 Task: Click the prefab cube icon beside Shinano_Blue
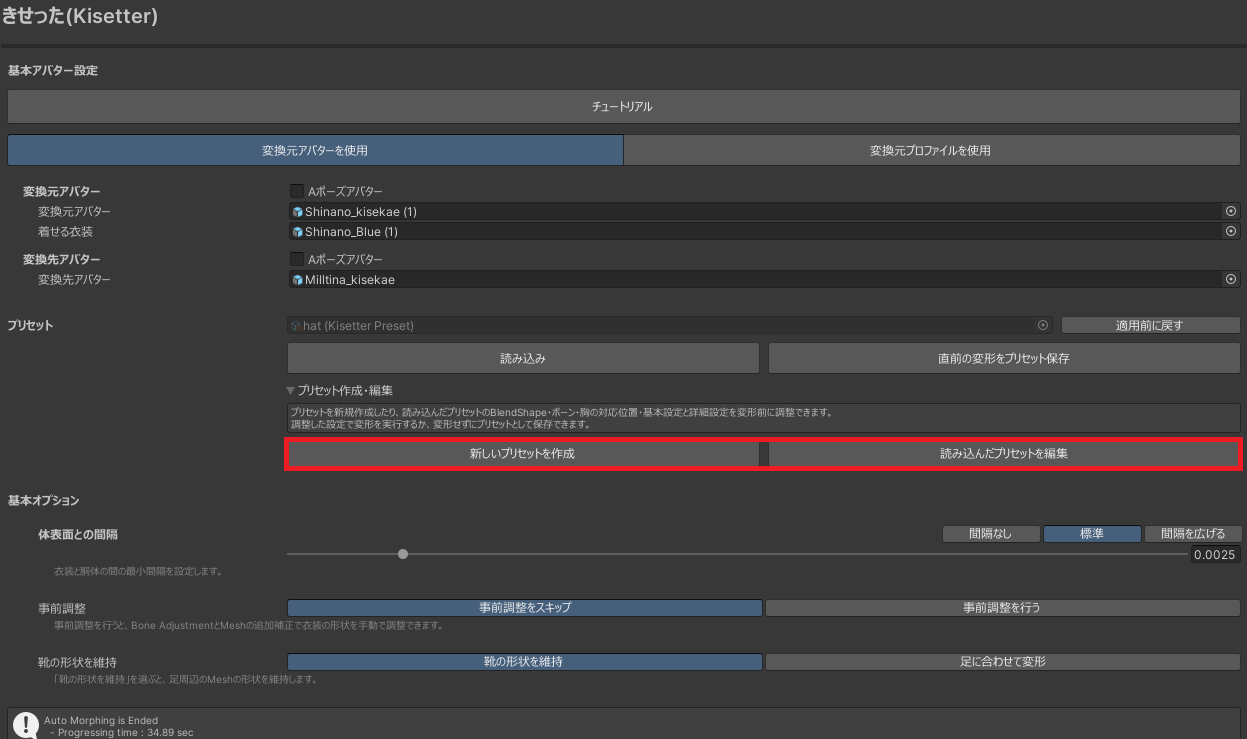297,232
